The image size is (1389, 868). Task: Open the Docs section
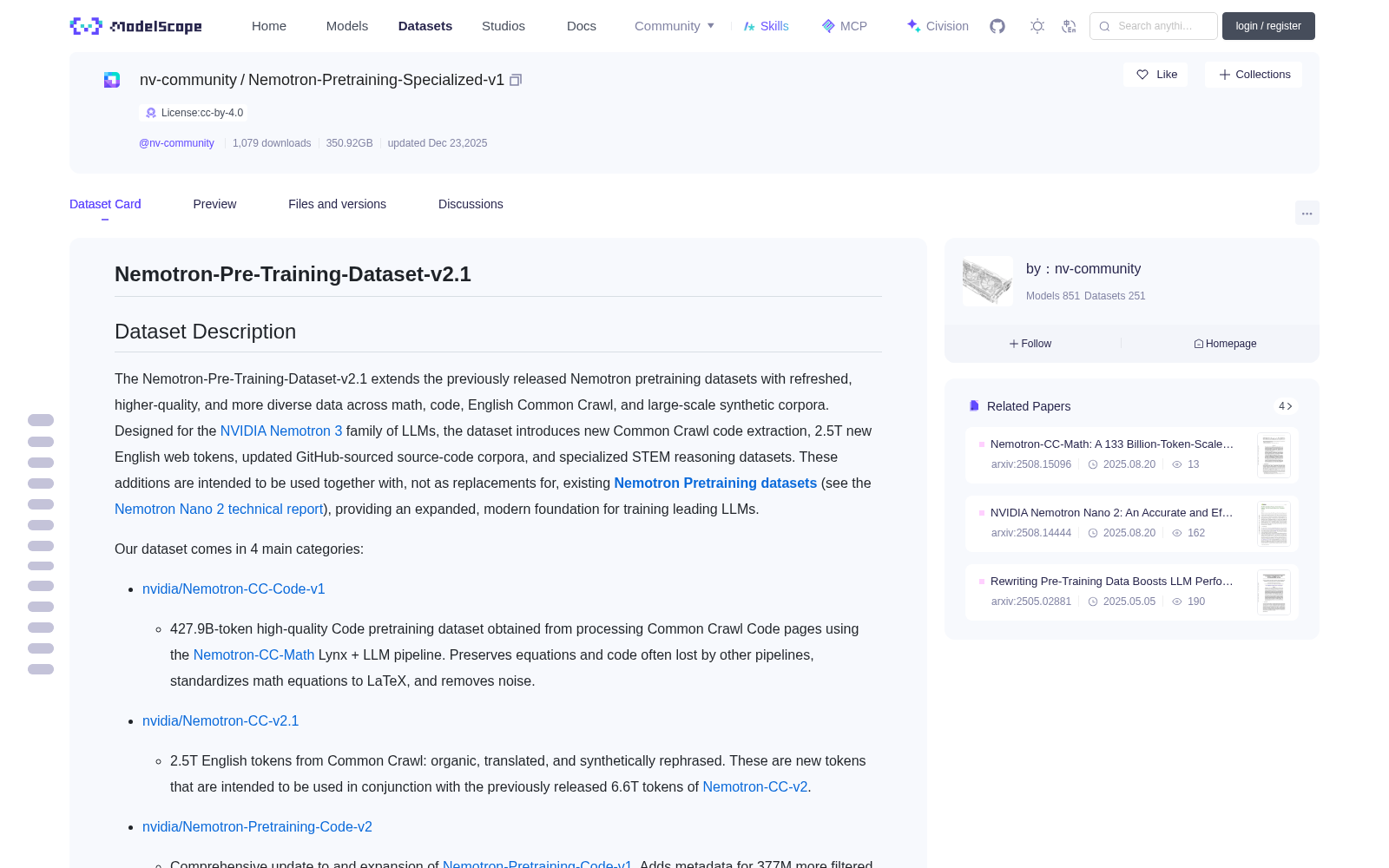pos(582,26)
